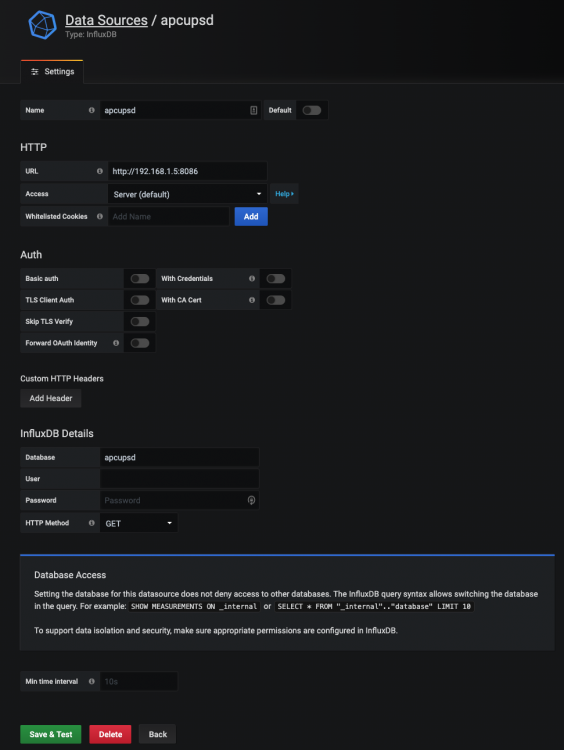Enable Forward OAuth Identity toggle
The image size is (564, 750).
point(140,343)
